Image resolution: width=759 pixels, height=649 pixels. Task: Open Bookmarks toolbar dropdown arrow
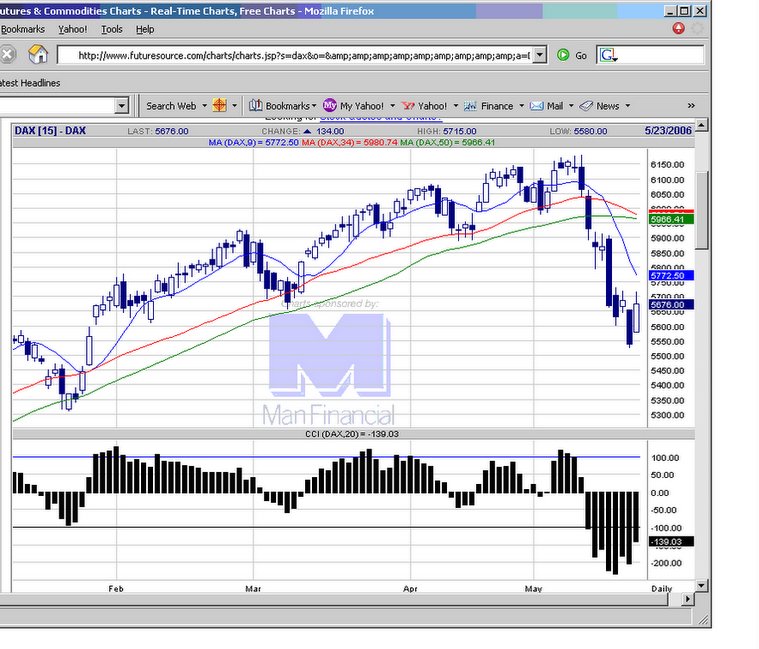pyautogui.click(x=314, y=106)
